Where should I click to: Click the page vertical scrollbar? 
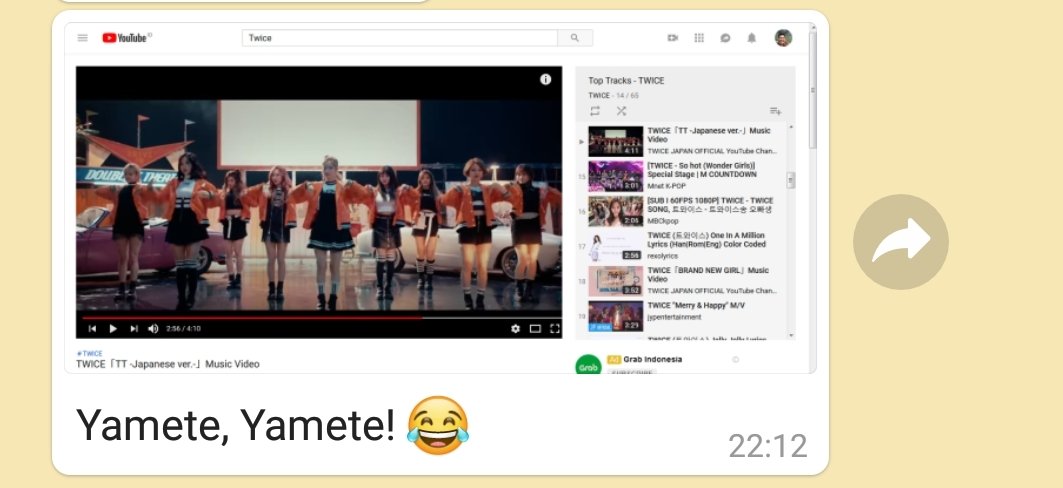[813, 88]
